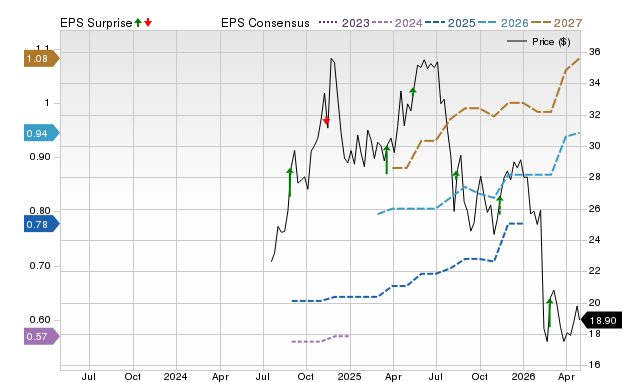Click the 2026 x-axis label

click(x=523, y=376)
